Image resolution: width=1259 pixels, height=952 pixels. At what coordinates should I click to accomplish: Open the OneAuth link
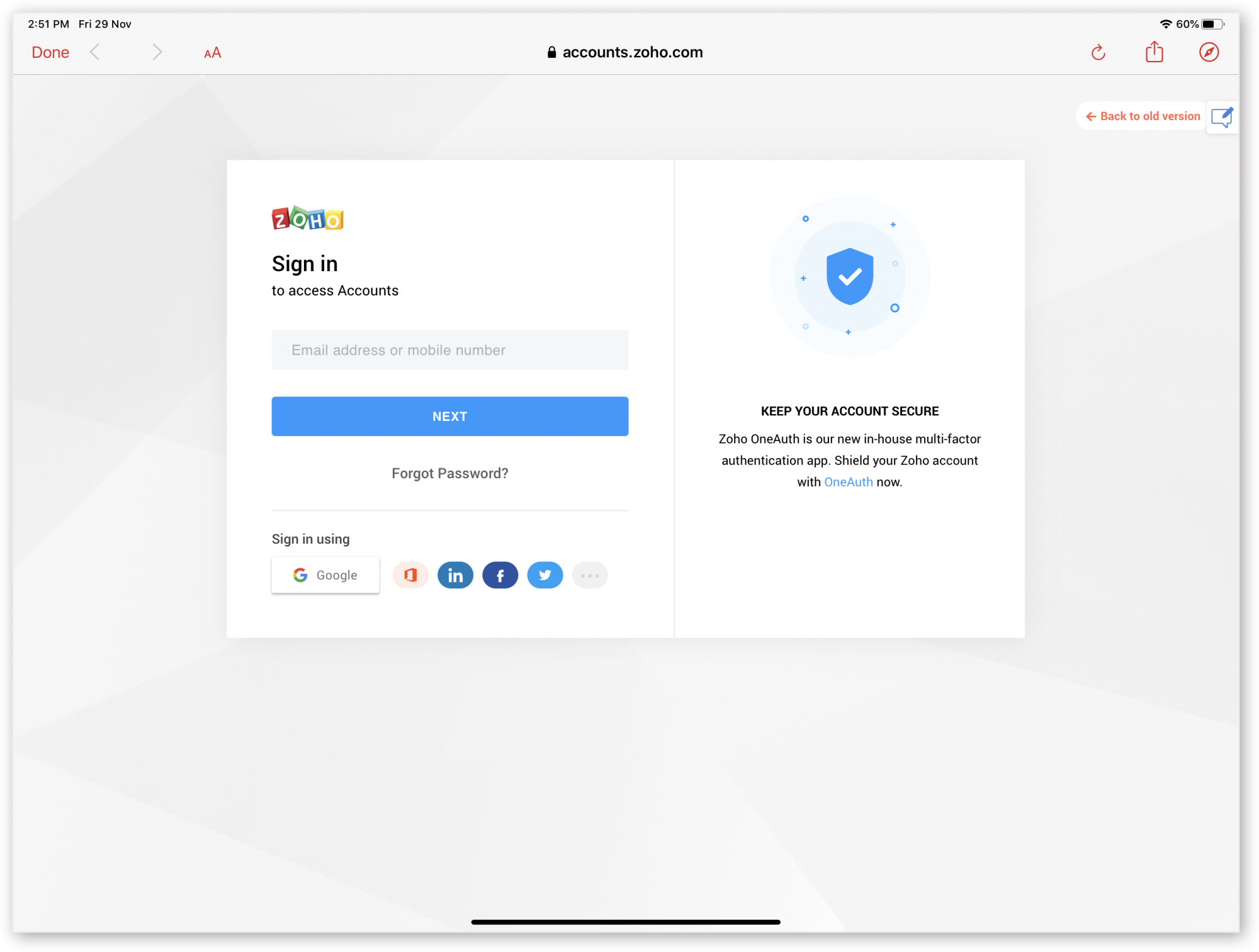[x=848, y=481]
